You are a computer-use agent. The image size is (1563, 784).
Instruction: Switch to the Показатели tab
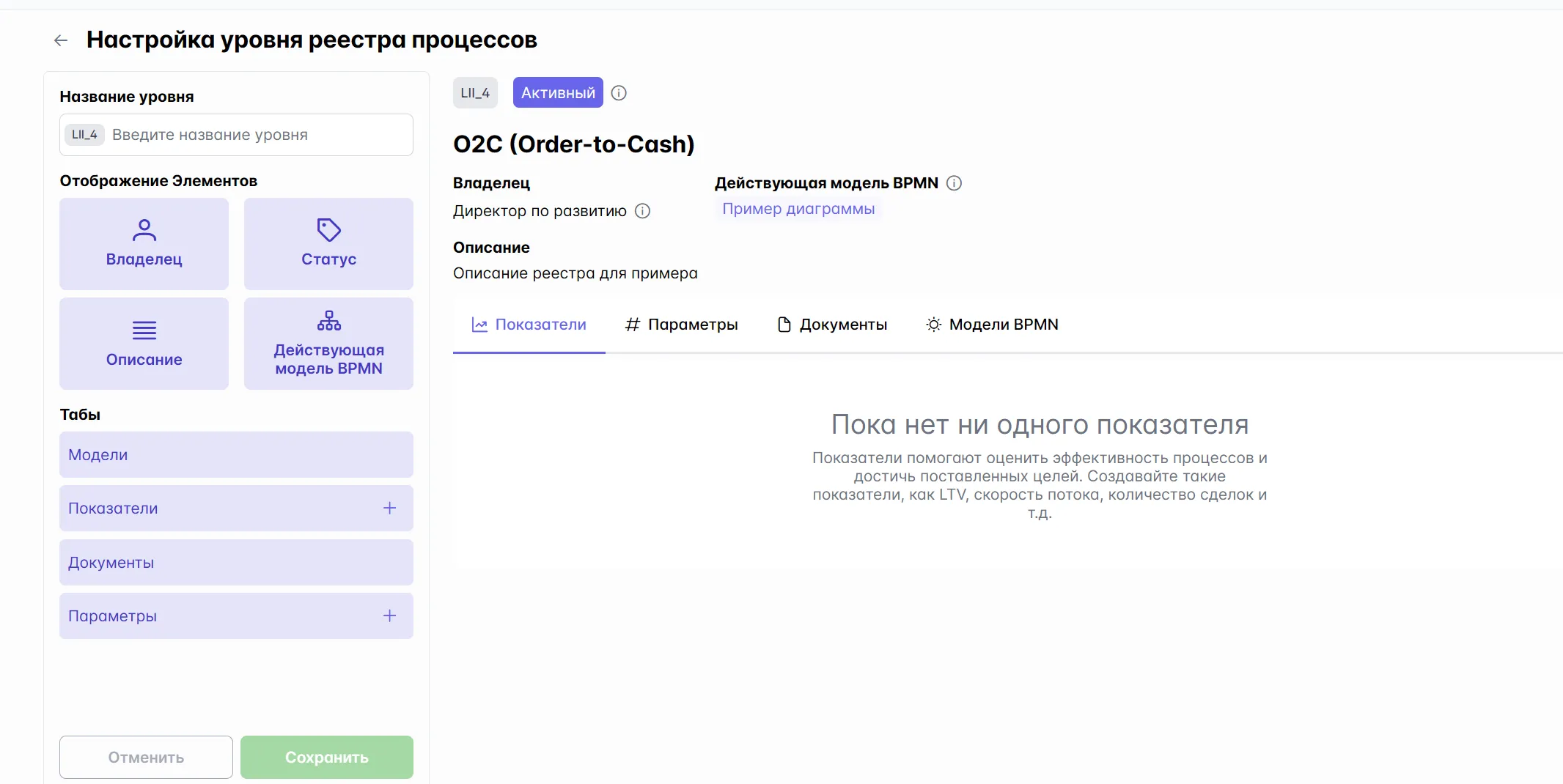pyautogui.click(x=529, y=325)
